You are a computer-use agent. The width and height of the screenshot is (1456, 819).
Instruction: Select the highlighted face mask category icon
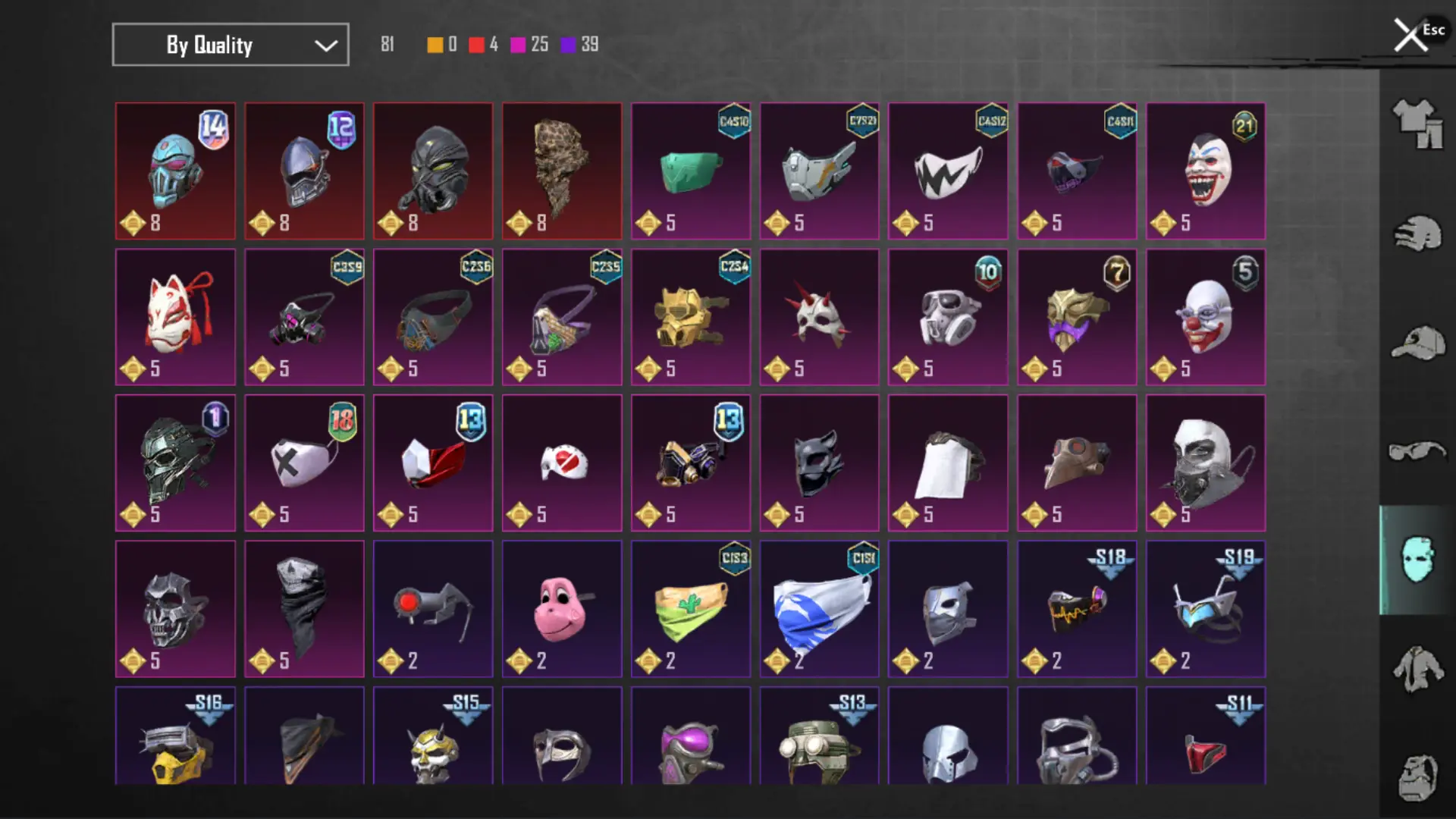pos(1417,560)
